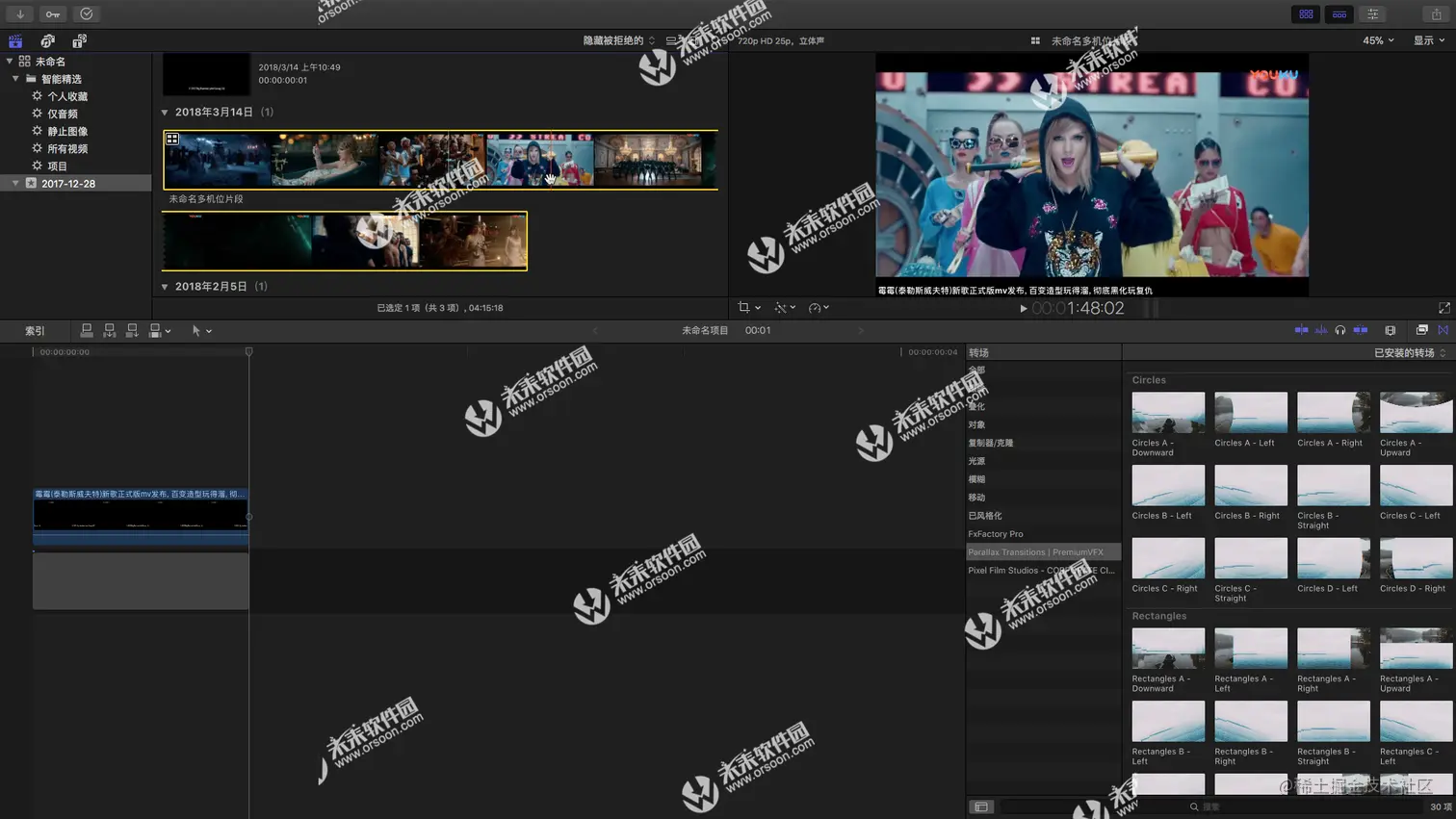The height and width of the screenshot is (819, 1456).
Task: Click the 未命名项目 timeline title
Action: tap(705, 330)
